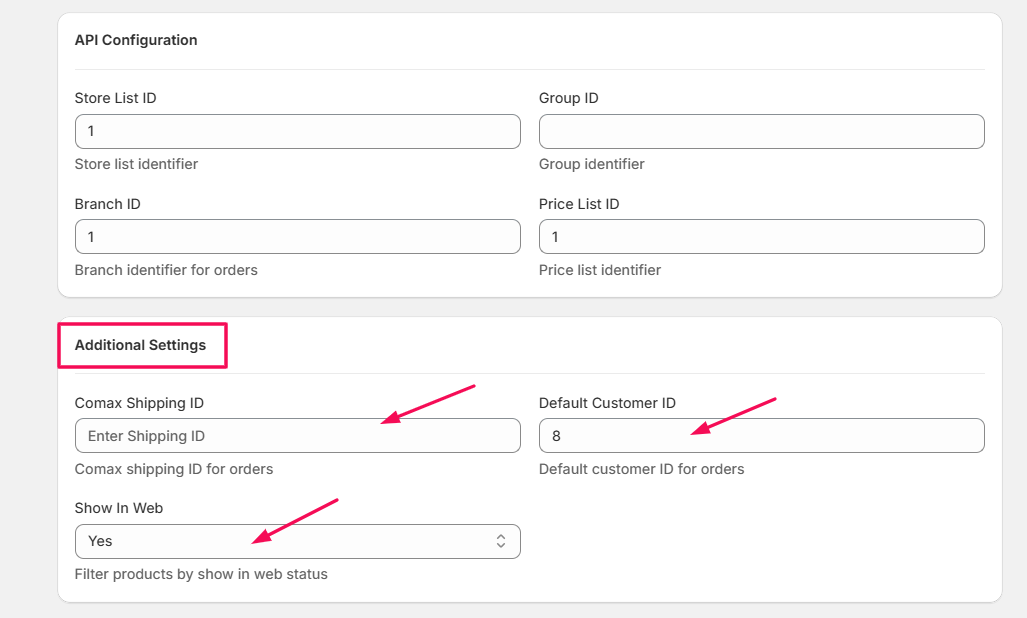Click the 'Default customer ID for orders' hint
Viewport: 1027px width, 618px height.
tap(641, 469)
